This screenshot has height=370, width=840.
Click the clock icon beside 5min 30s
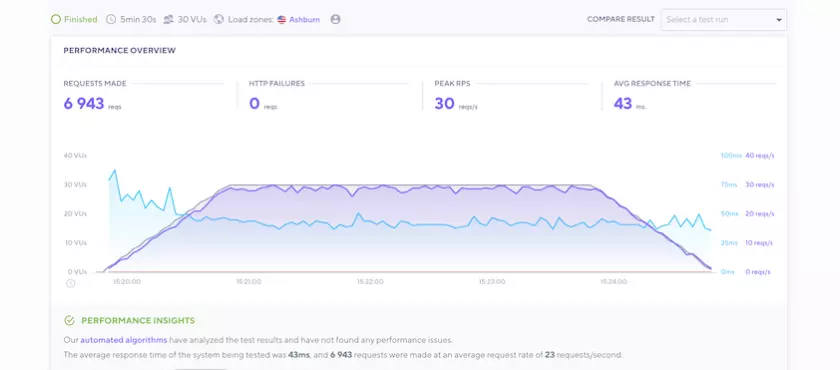click(111, 19)
